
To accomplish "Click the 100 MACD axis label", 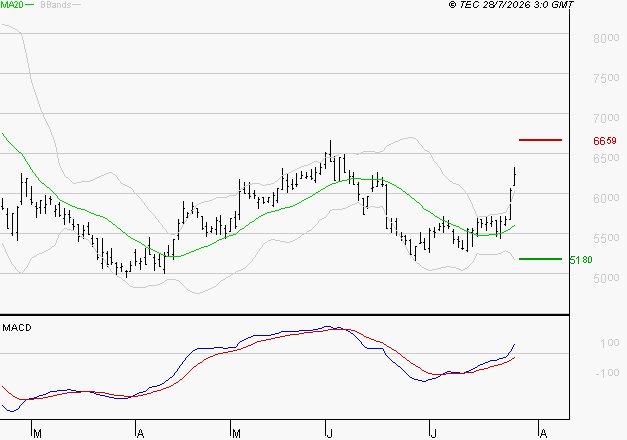I will point(610,343).
